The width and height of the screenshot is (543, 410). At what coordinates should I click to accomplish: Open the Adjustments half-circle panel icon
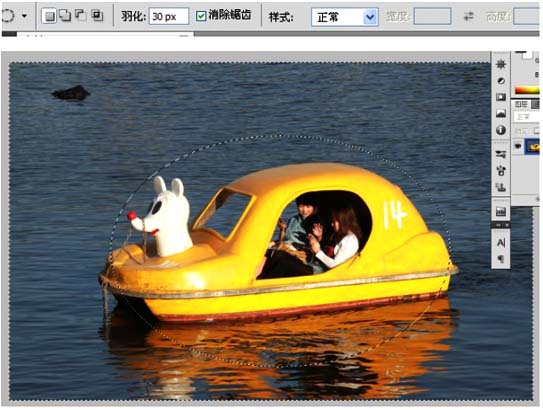click(501, 81)
